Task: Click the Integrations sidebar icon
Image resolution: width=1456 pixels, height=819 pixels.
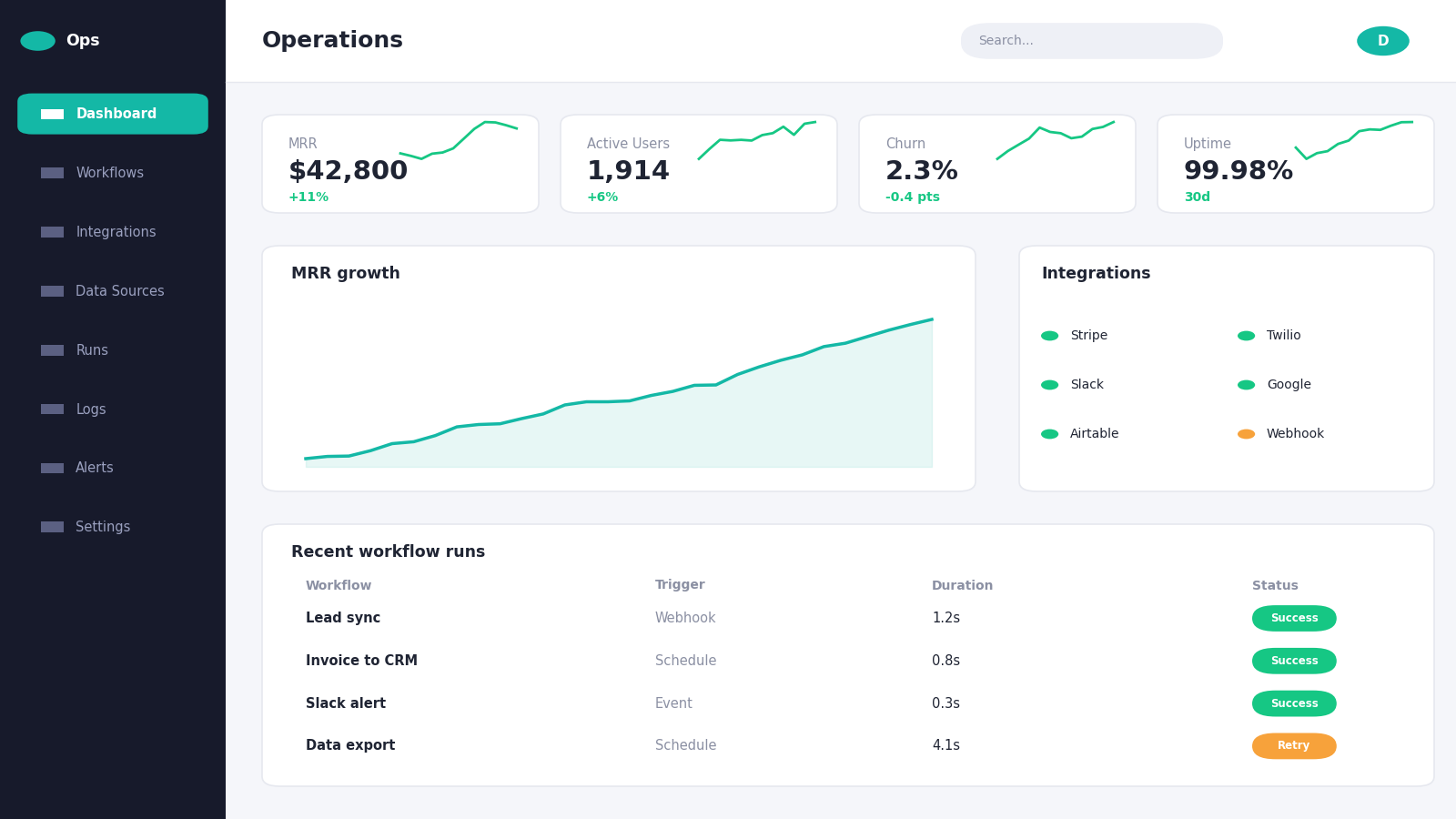Action: point(52,232)
